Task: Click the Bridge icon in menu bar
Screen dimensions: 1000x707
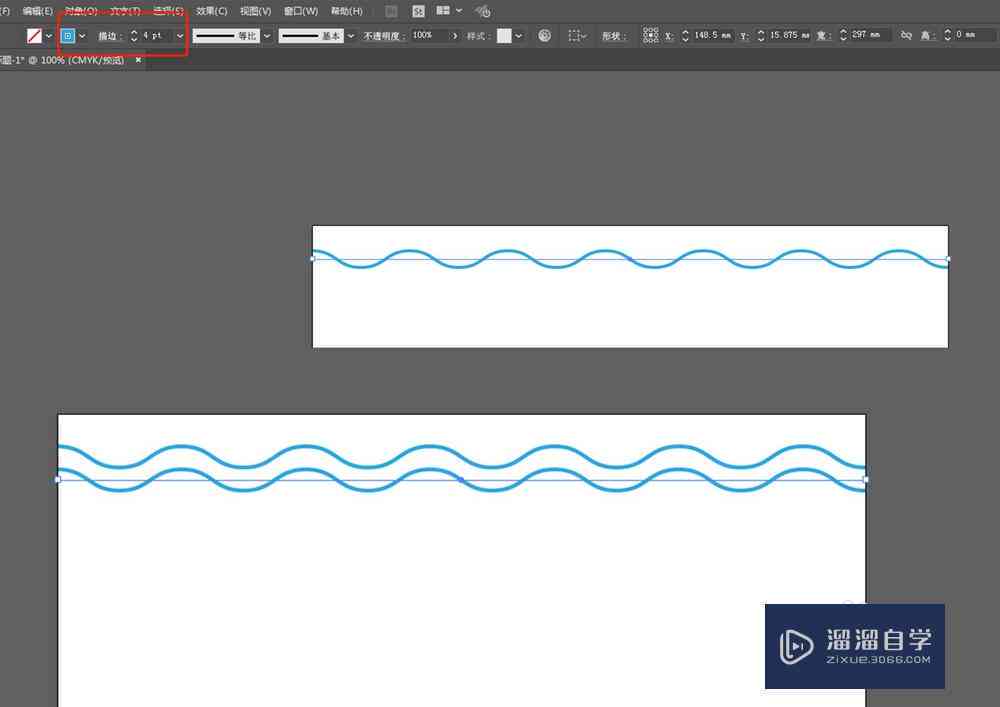Action: 391,11
